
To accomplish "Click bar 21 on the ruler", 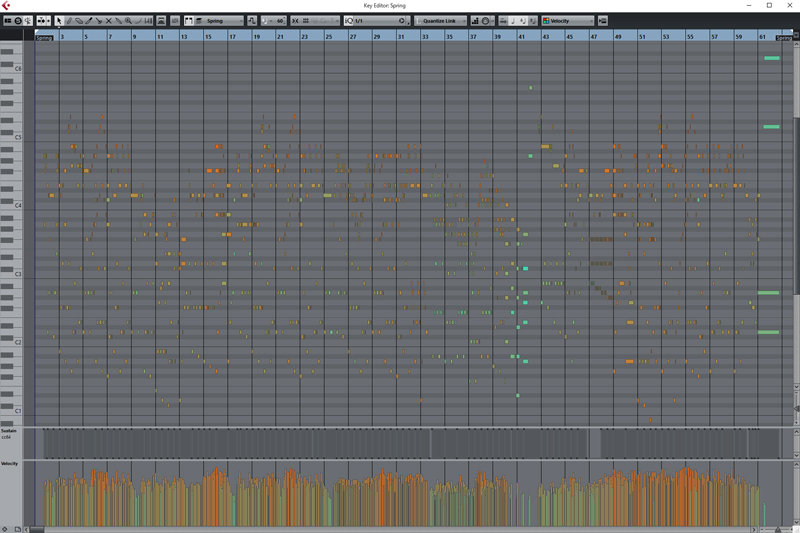I will pos(280,37).
